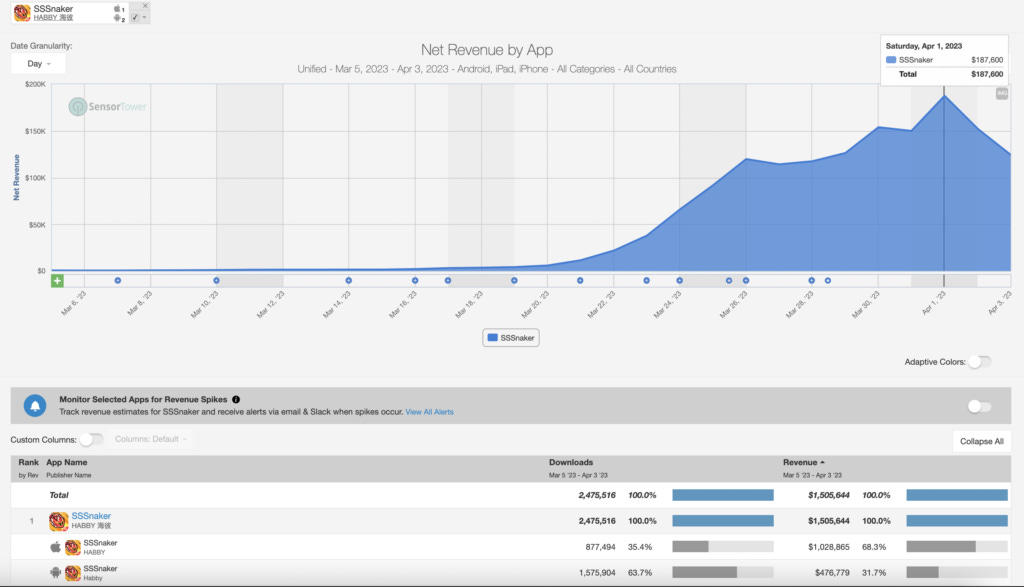Open the event marker at Mar 7
Screen dimensions: 1024x587
(x=118, y=281)
